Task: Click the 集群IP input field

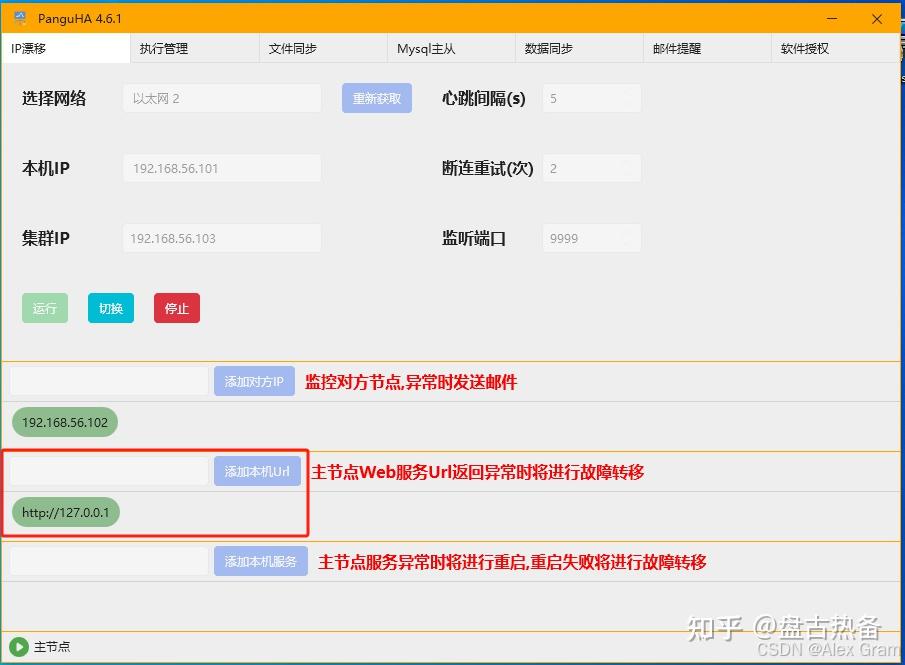Action: (x=222, y=238)
